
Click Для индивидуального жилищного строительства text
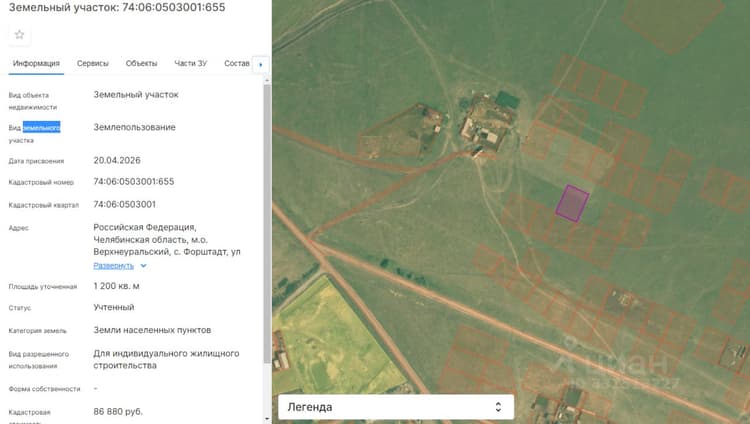point(166,359)
